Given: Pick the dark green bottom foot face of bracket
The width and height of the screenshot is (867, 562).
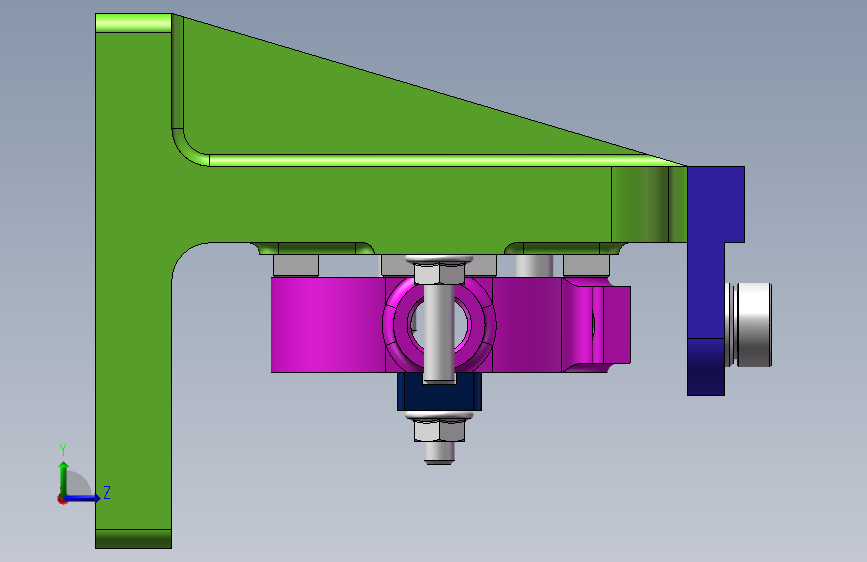Looking at the screenshot, I should point(133,539).
